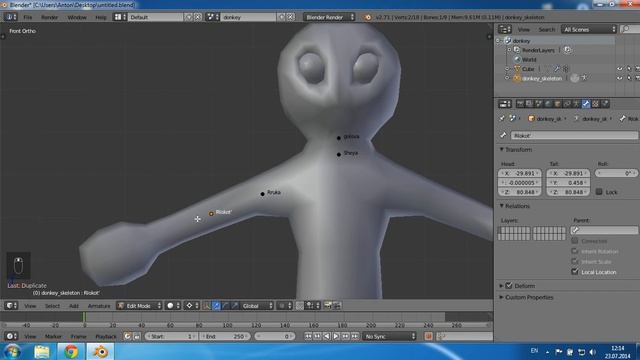
Task: Toggle the Lock checkbox under Roll
Action: click(x=599, y=191)
